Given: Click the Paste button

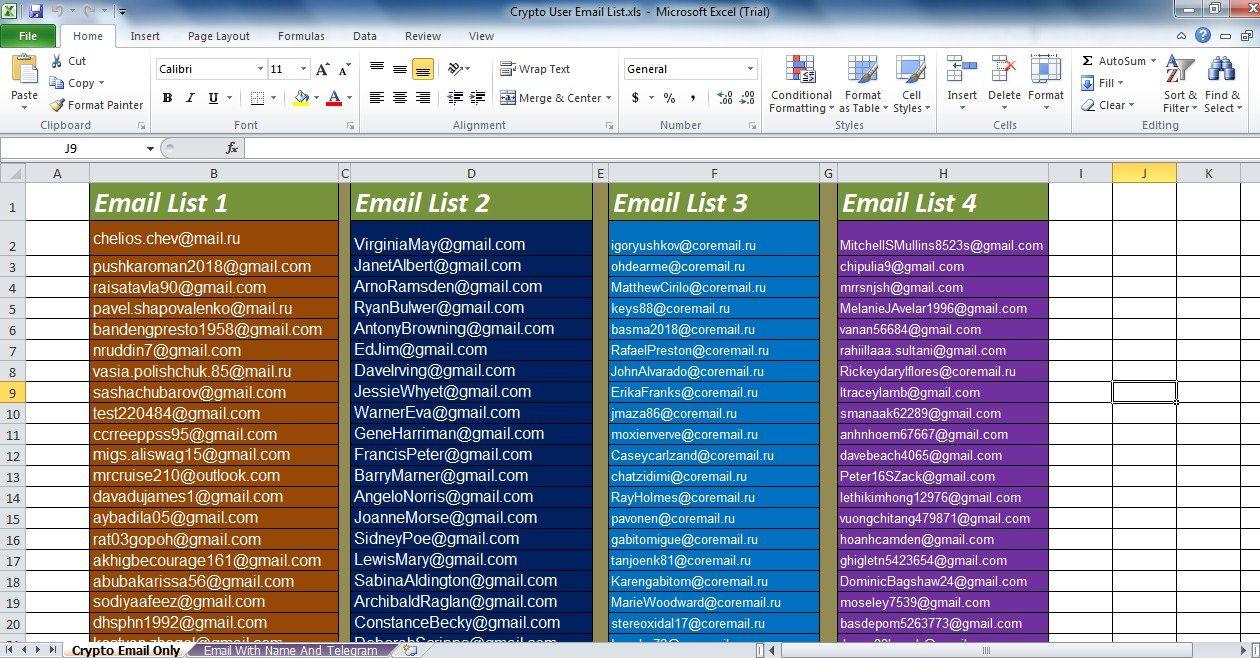Looking at the screenshot, I should (22, 80).
